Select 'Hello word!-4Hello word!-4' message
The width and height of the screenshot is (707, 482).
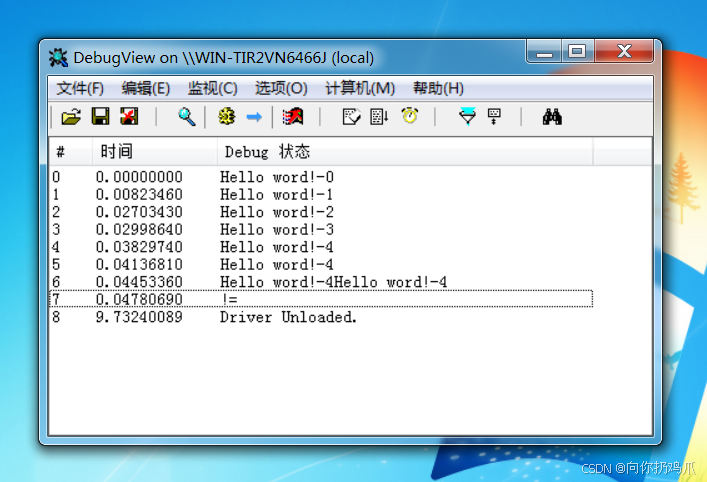tap(334, 282)
